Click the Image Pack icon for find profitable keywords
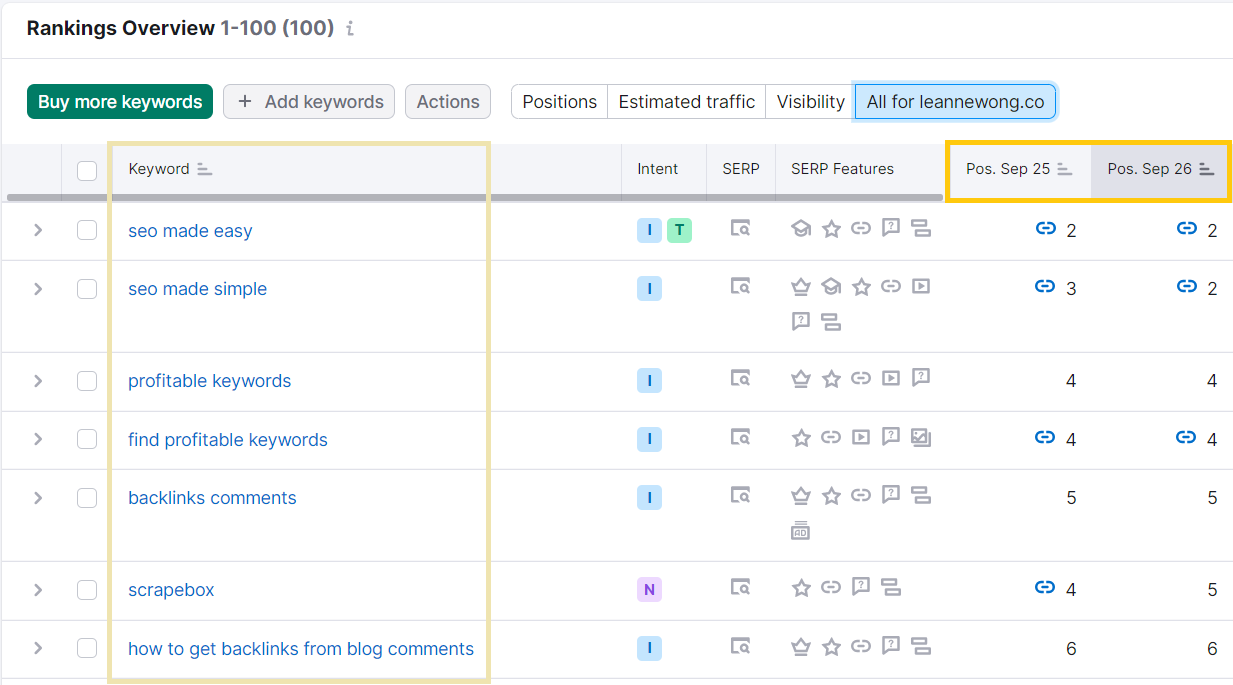1233x685 pixels. pyautogui.click(x=921, y=438)
